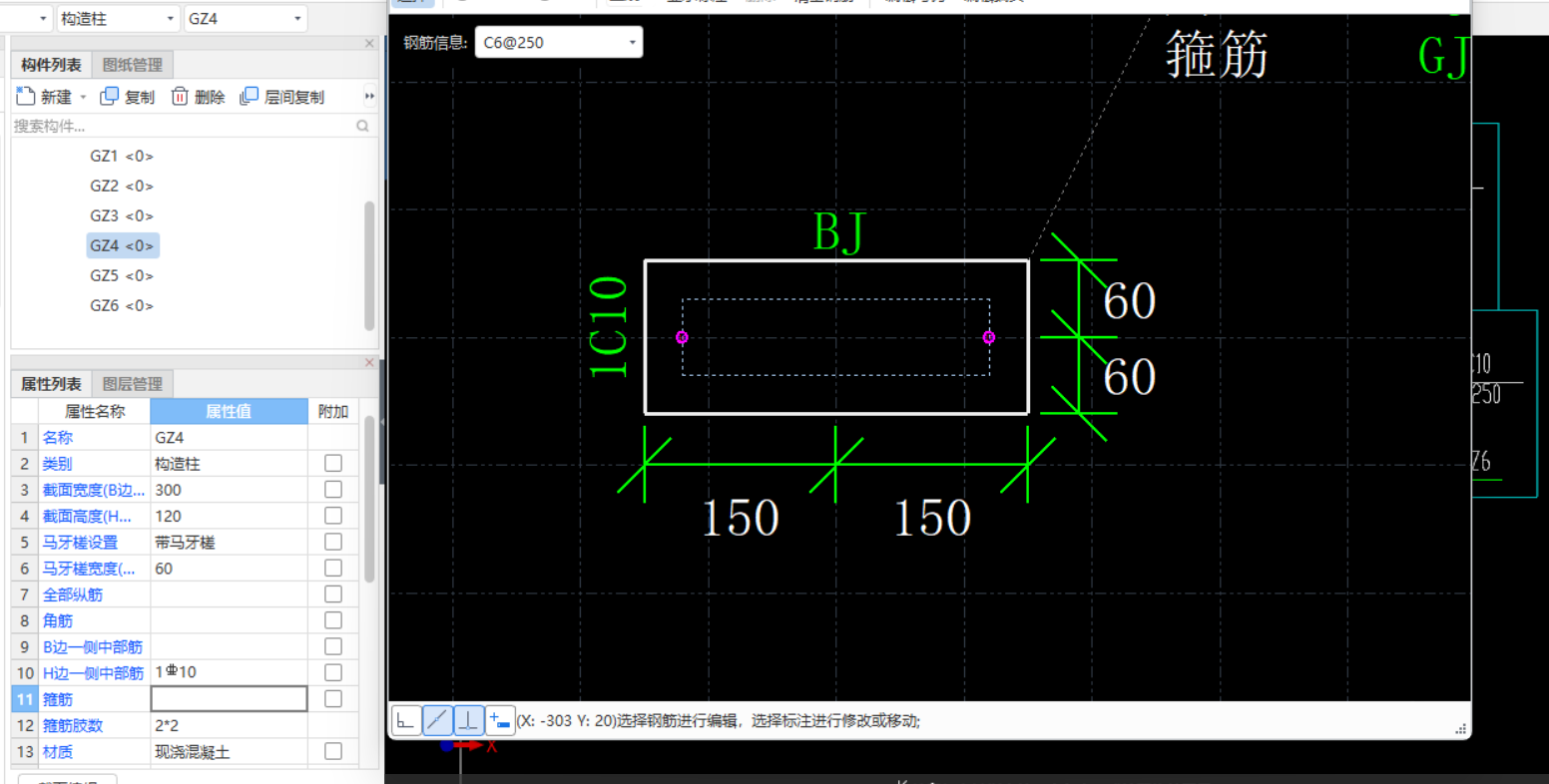This screenshot has height=784, width=1549.
Task: Click the 名称 value GZ4 cell
Action: tap(229, 437)
